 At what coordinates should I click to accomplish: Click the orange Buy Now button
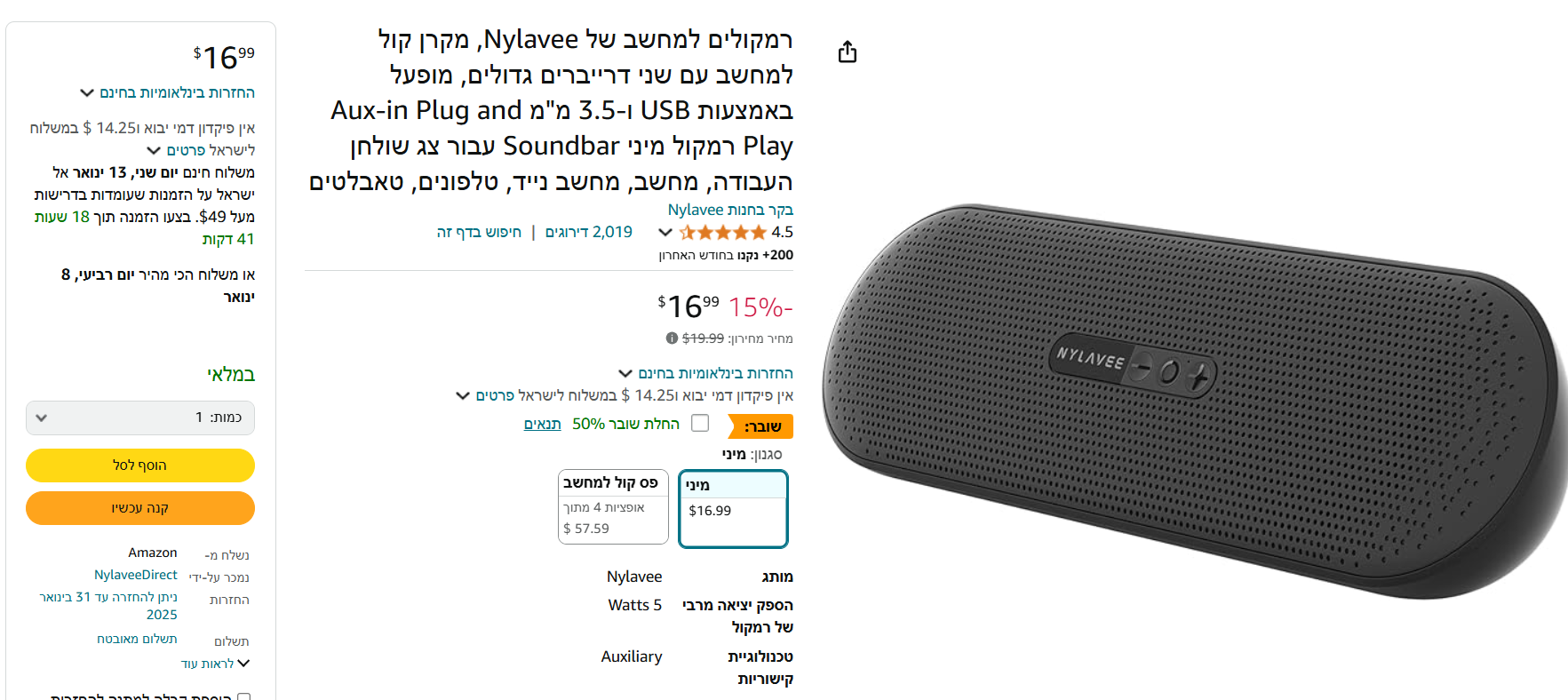tap(140, 508)
